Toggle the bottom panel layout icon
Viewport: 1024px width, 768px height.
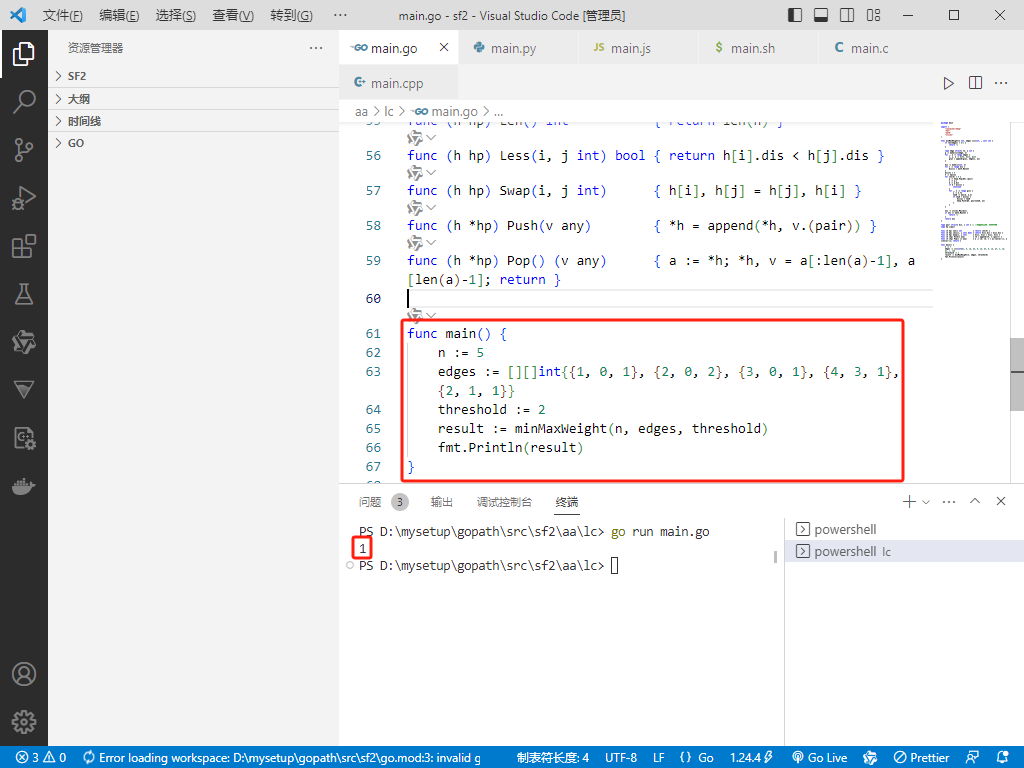click(821, 15)
